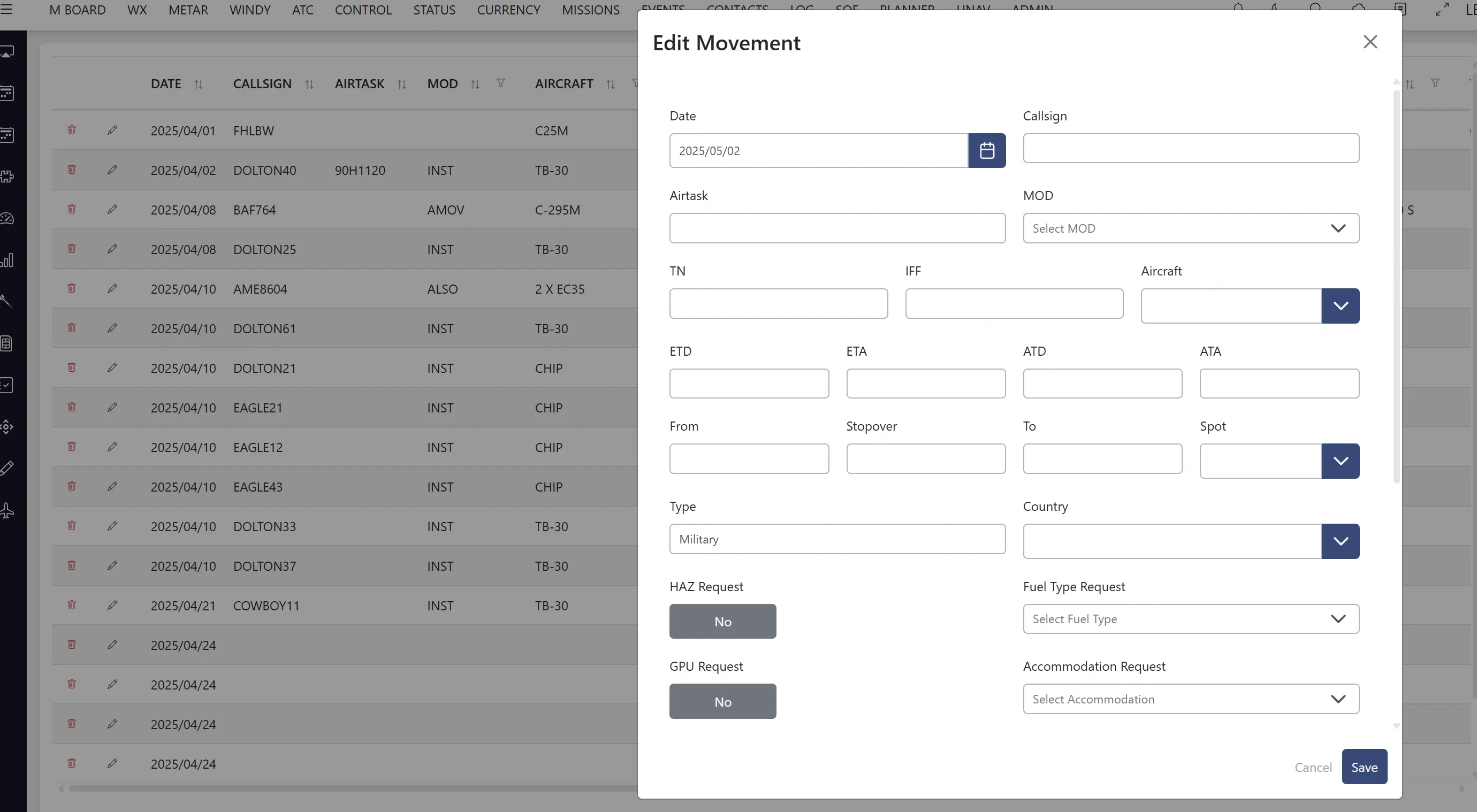Open the Select Accommodation dropdown

tap(1190, 699)
